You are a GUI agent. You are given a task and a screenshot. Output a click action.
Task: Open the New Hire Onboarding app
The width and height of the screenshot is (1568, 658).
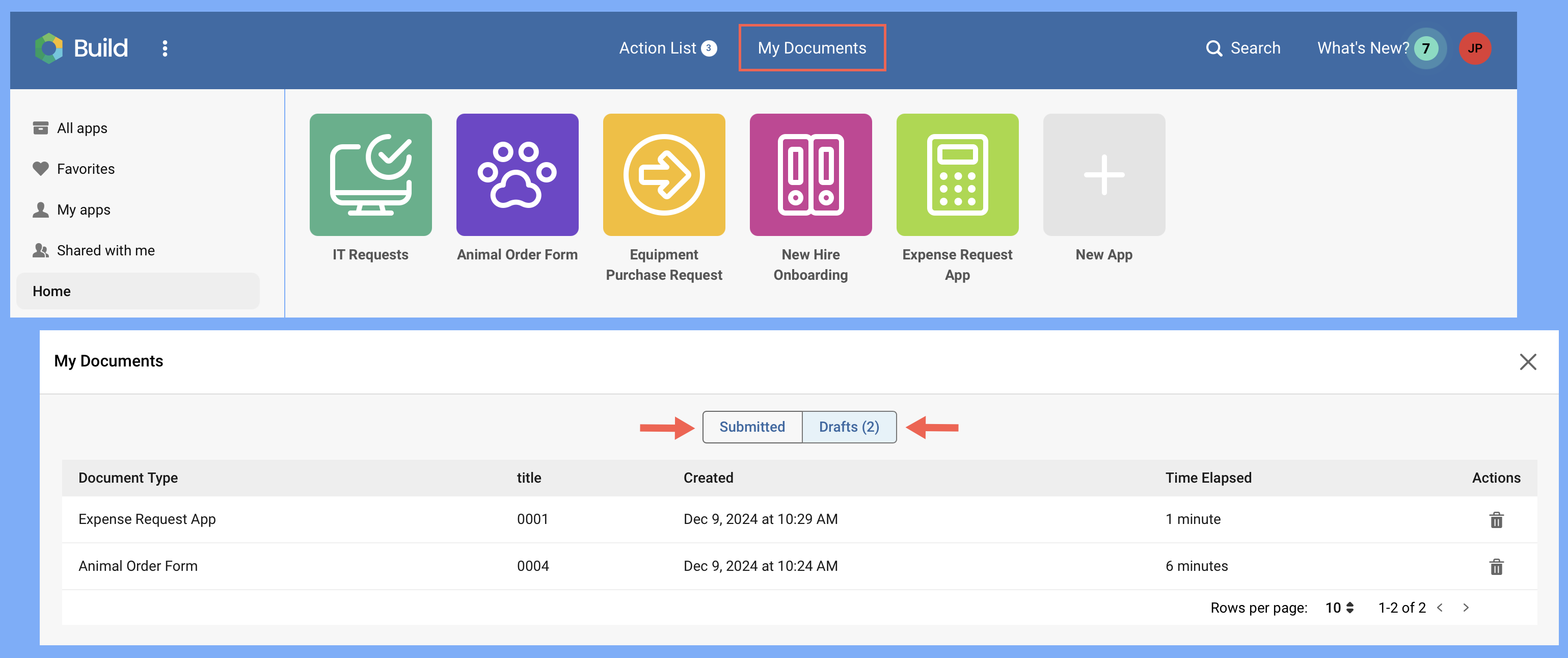pyautogui.click(x=811, y=174)
